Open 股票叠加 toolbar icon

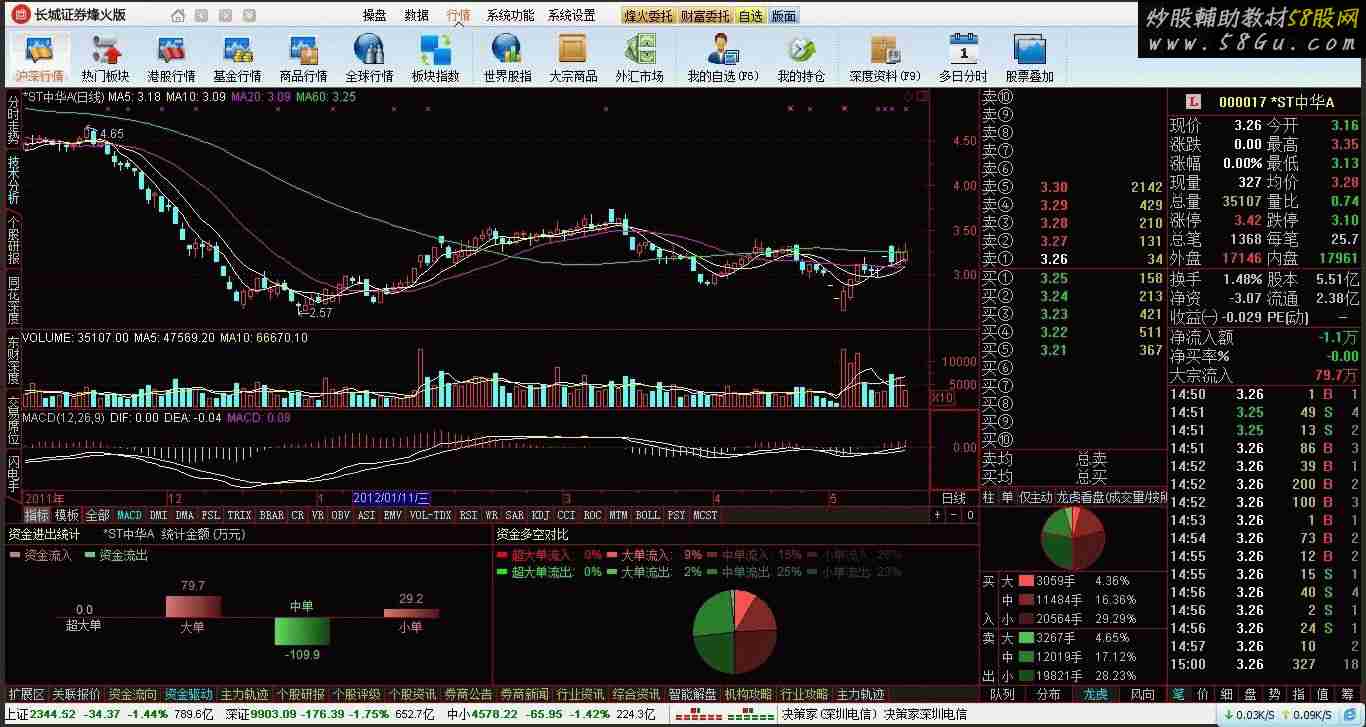(1029, 58)
